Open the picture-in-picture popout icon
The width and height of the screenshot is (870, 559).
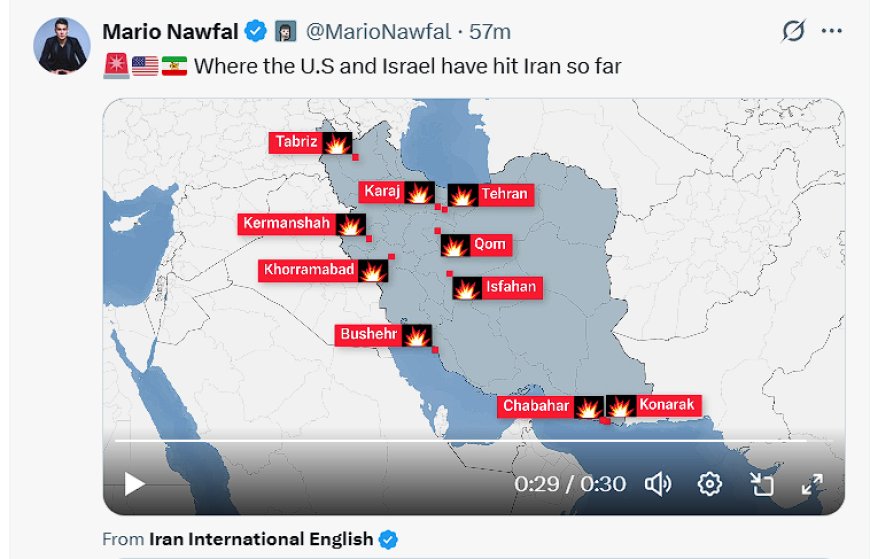761,484
